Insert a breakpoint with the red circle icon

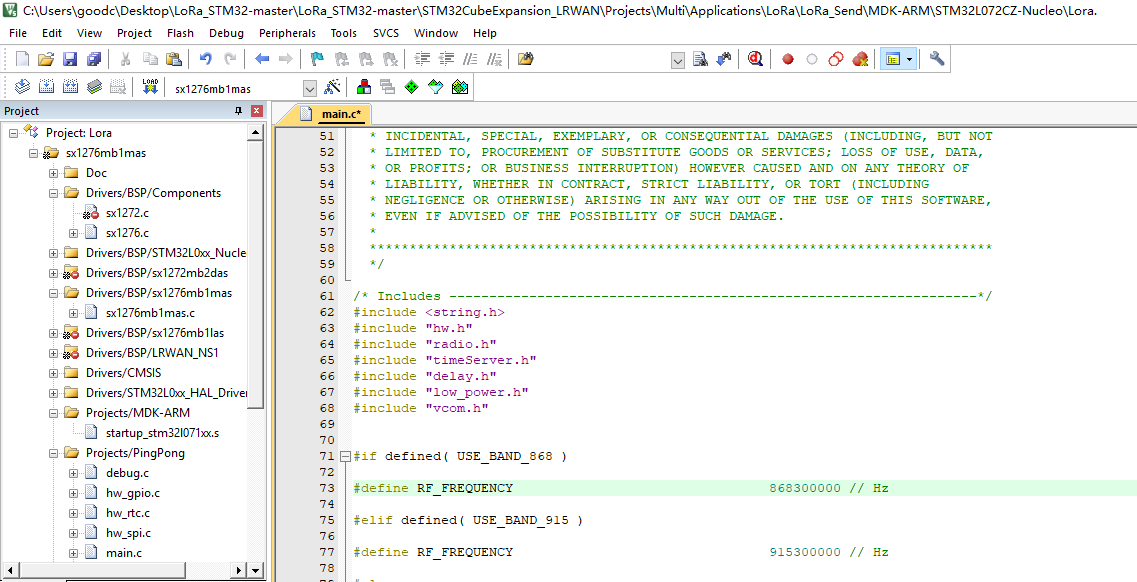click(788, 59)
